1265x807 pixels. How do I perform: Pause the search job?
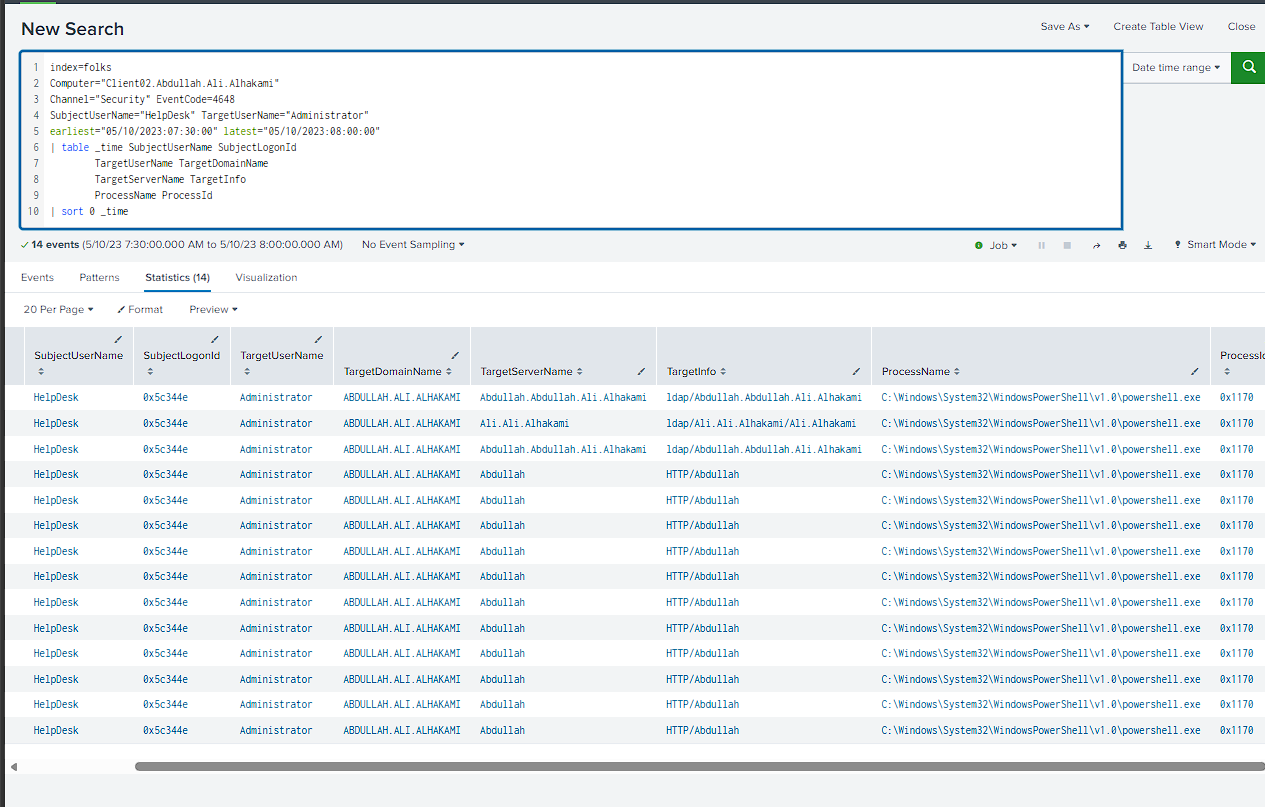[x=1041, y=245]
